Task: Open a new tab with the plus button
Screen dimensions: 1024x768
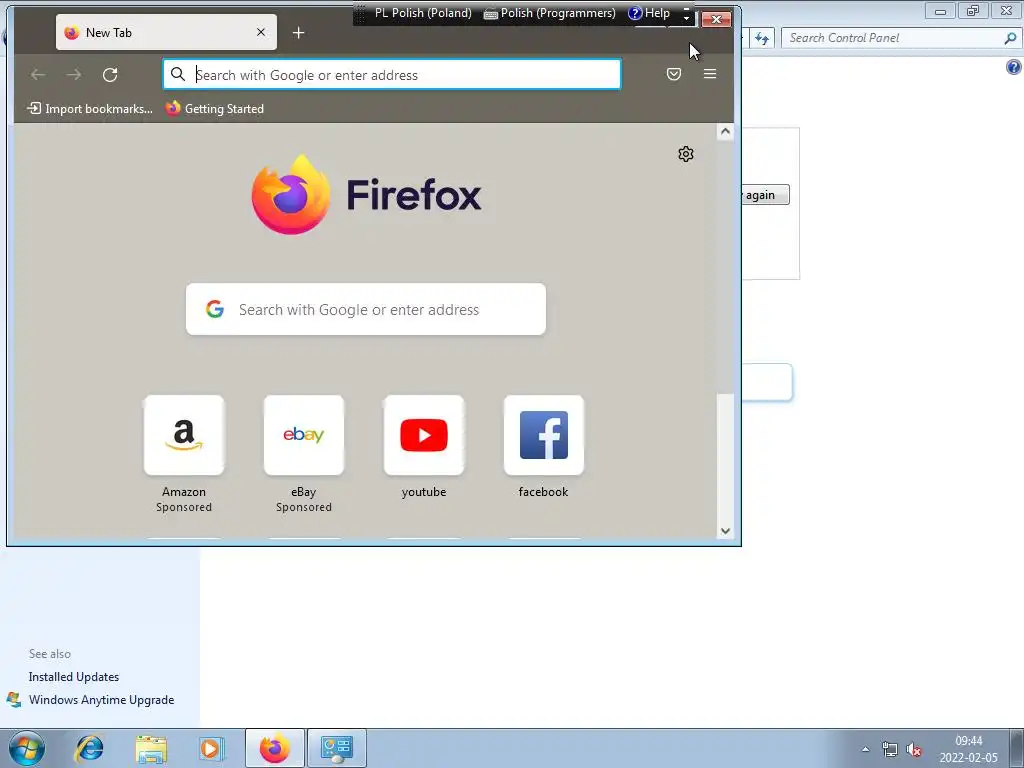Action: [x=298, y=33]
